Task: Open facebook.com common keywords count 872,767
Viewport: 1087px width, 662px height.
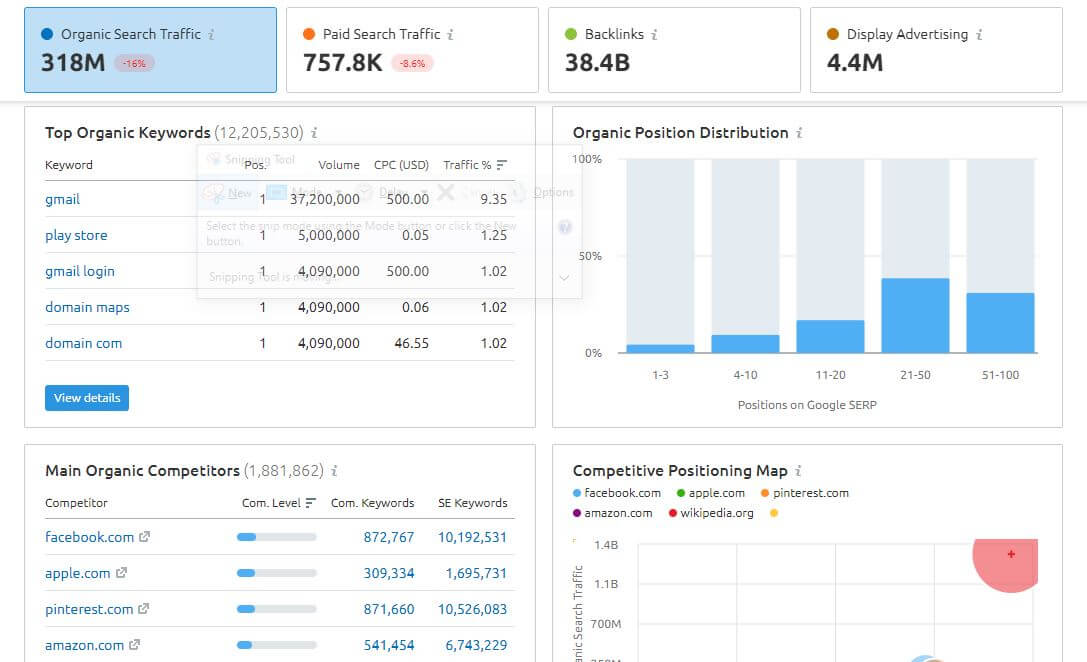Action: (389, 537)
